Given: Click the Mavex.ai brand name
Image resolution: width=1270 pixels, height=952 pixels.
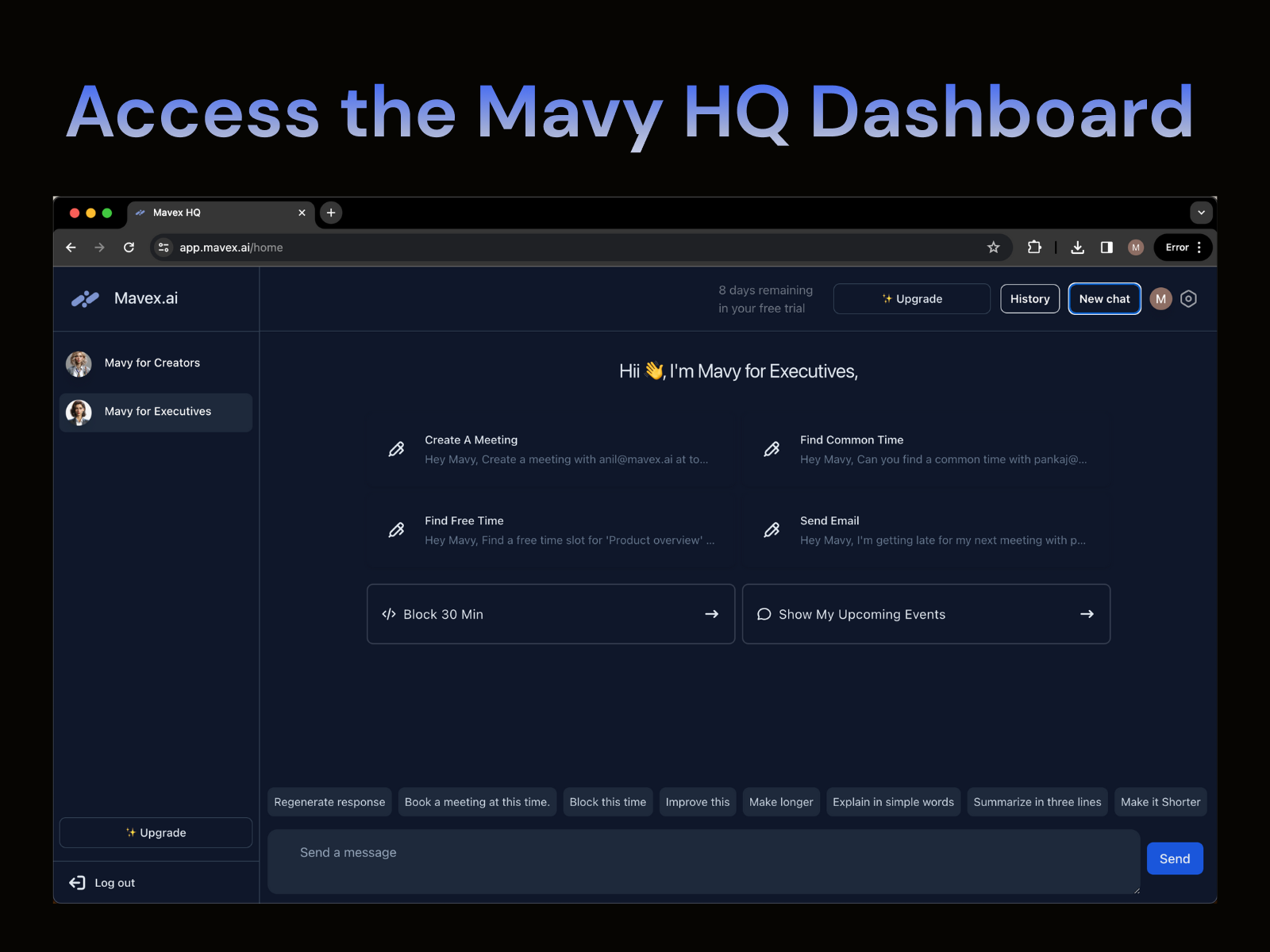Looking at the screenshot, I should click(146, 298).
